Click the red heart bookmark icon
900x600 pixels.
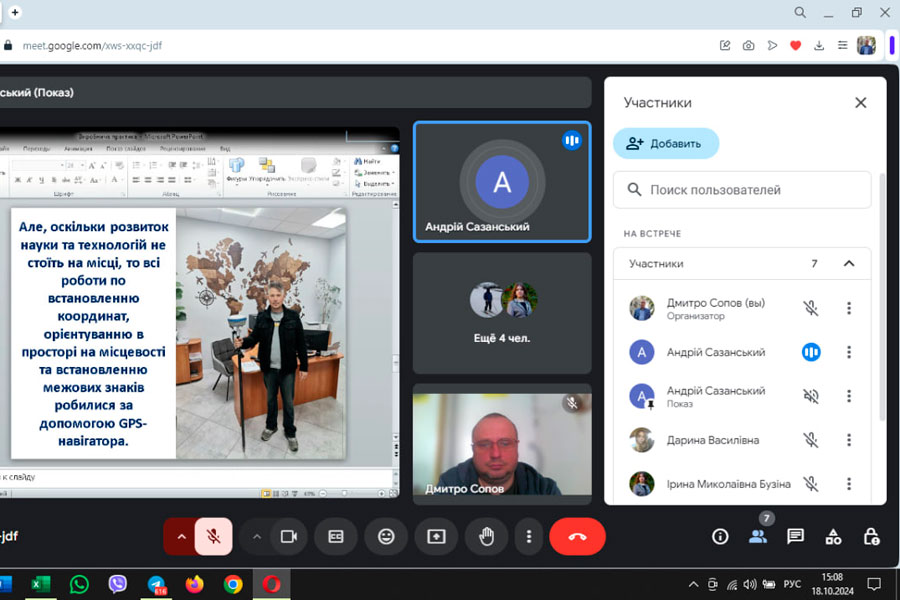pos(796,45)
